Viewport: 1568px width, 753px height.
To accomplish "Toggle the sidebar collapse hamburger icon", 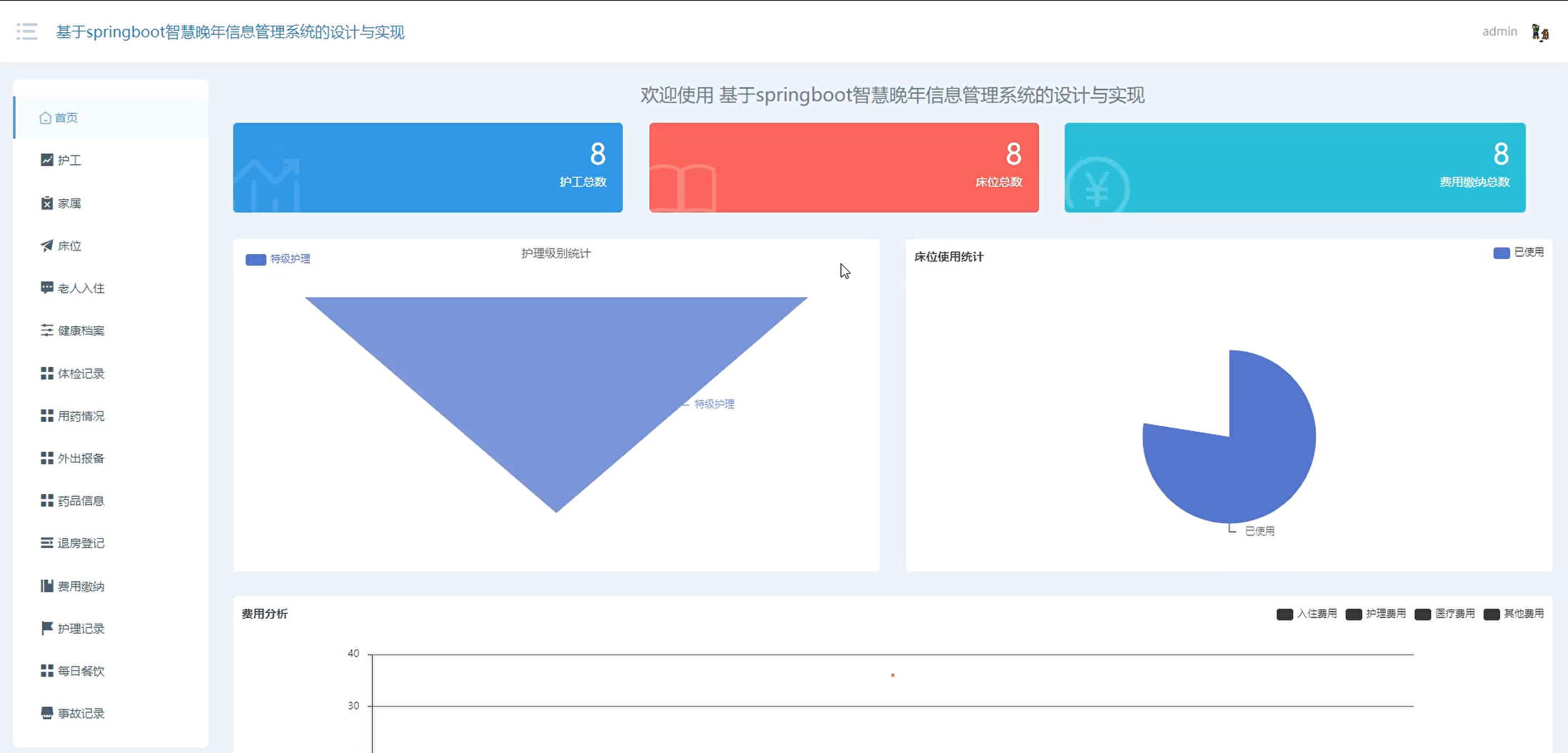I will click(27, 31).
